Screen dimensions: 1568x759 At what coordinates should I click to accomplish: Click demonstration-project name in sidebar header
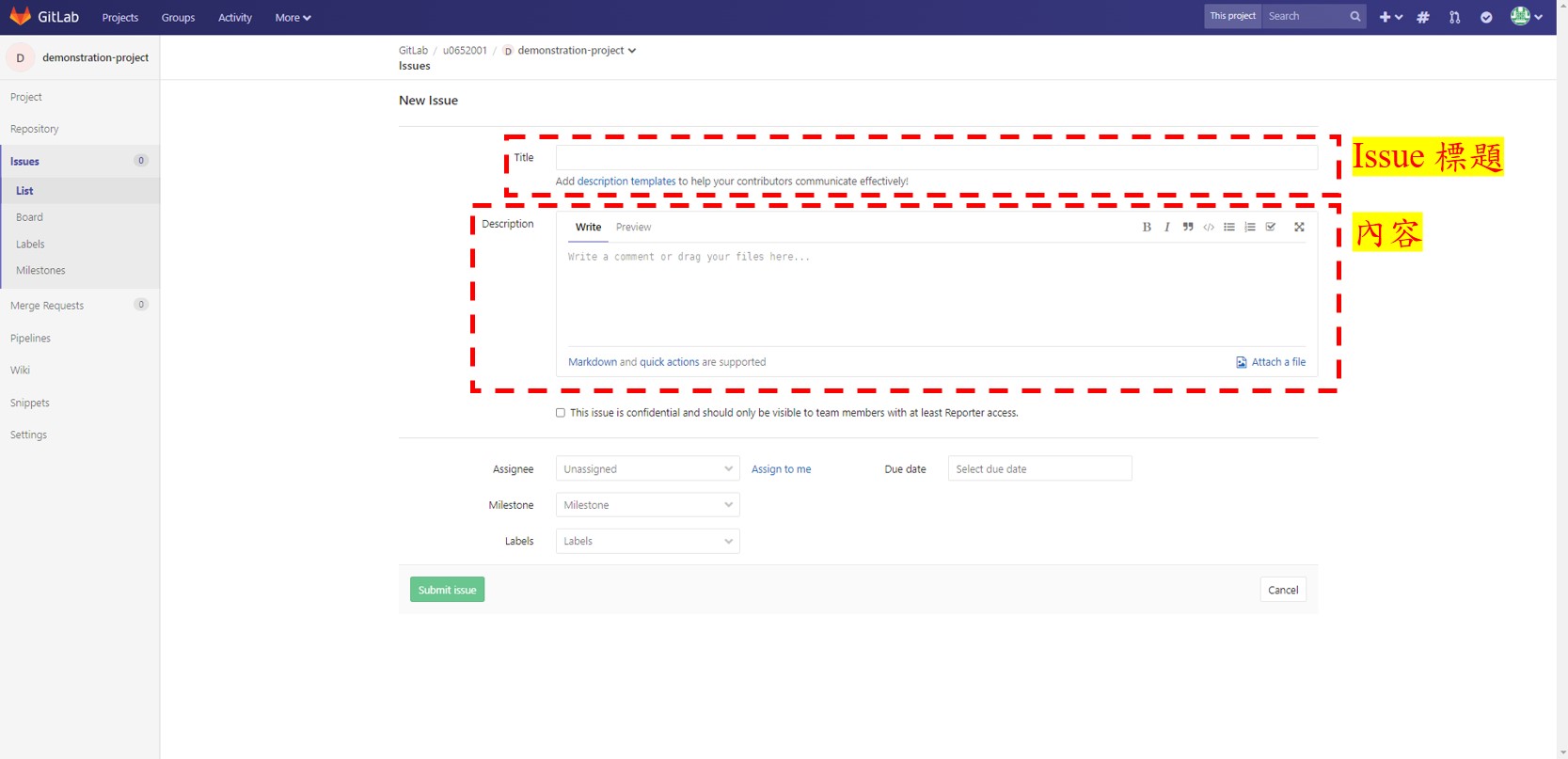coord(95,57)
